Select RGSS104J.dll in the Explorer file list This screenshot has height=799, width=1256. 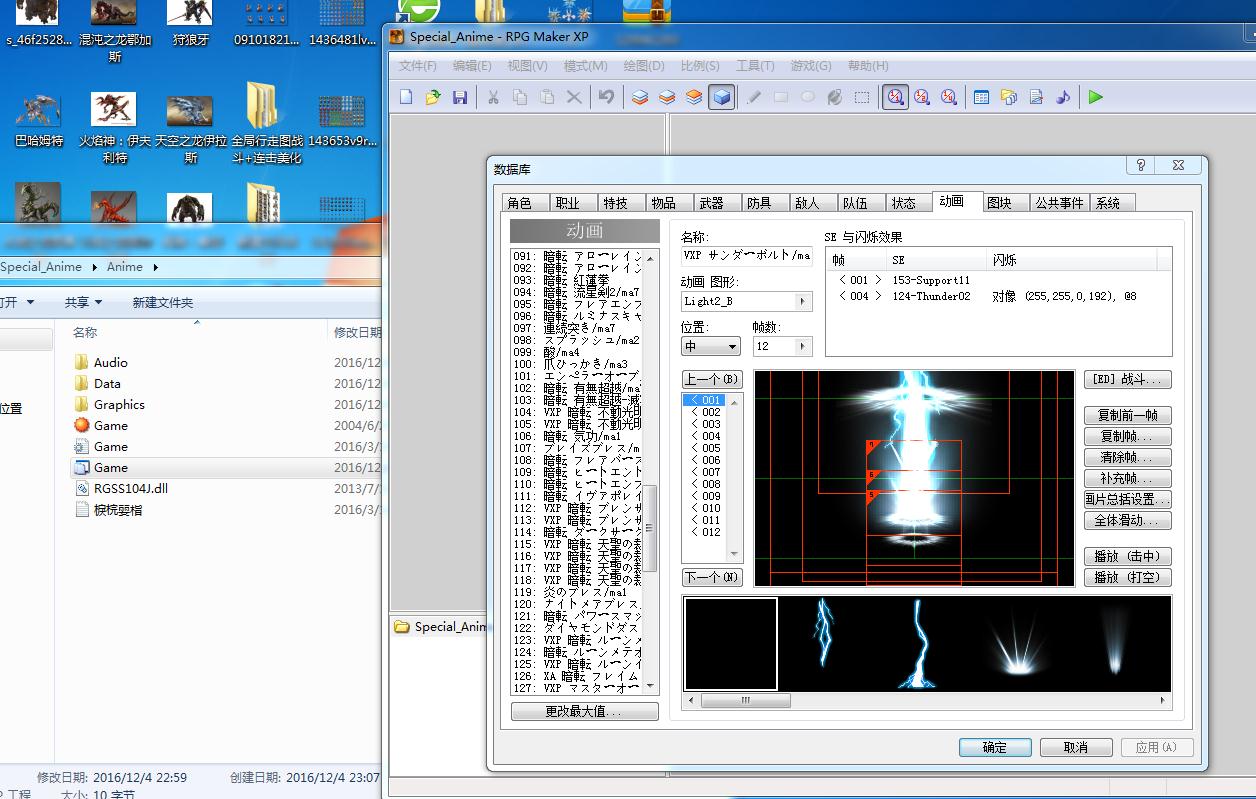[x=131, y=489]
